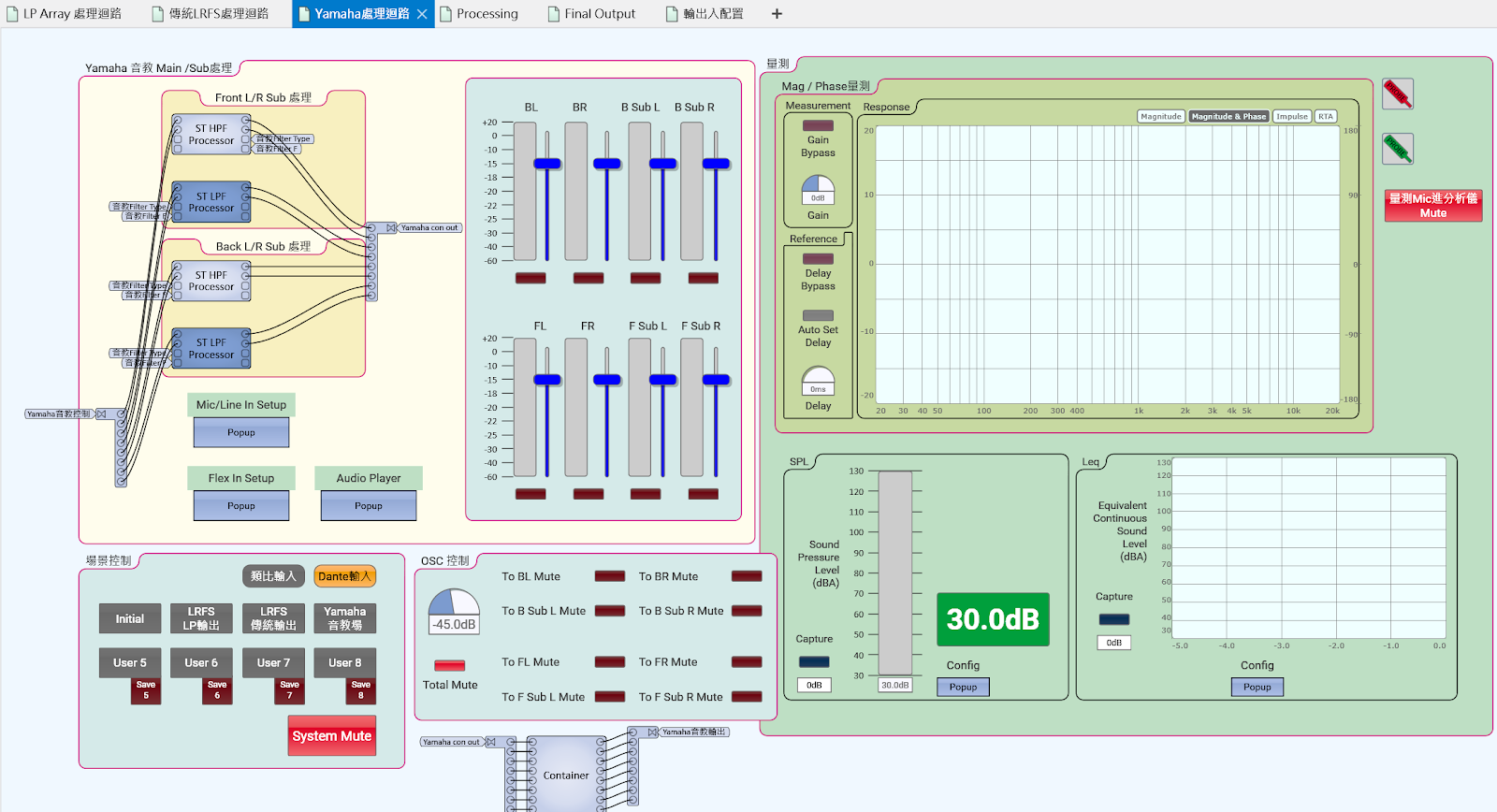Click the Dante輸入 button
1497x812 pixels.
345,576
